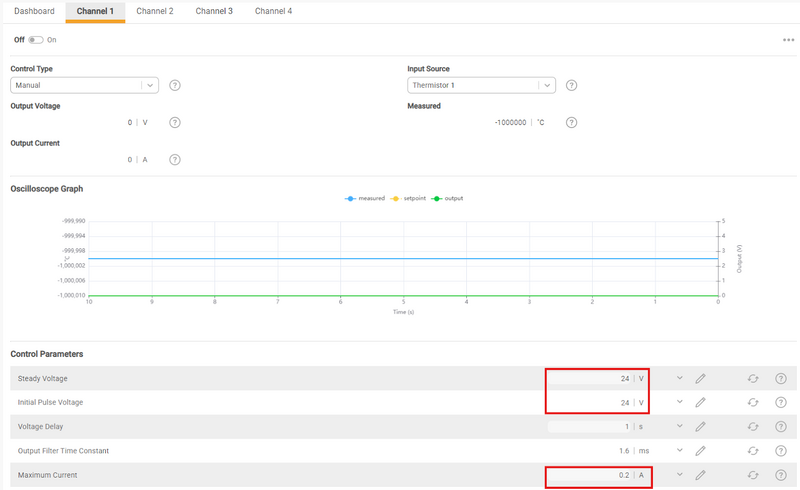Expand the Steady Voltage row chevron

[x=680, y=378]
